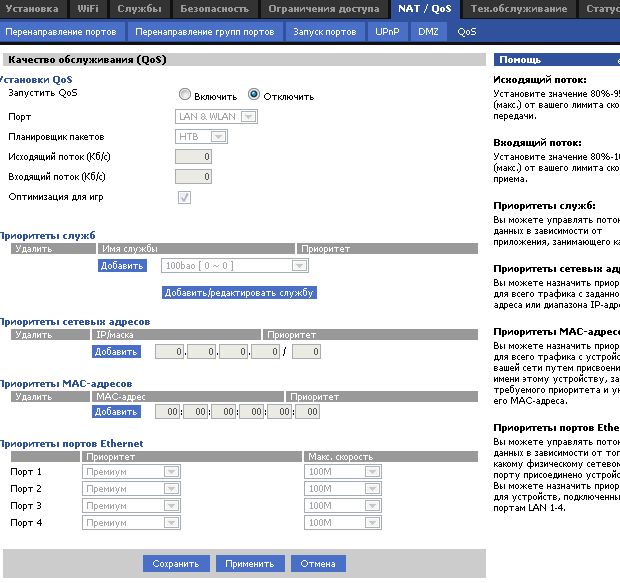The width and height of the screenshot is (620, 583).
Task: Toggle 'Оптимизация для игр' checkbox
Action: tap(184, 197)
